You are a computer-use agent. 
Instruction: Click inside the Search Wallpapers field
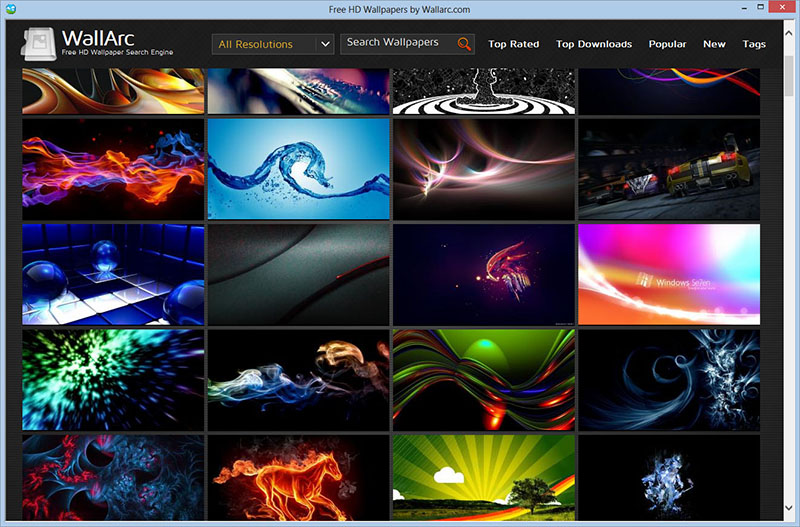coord(398,44)
